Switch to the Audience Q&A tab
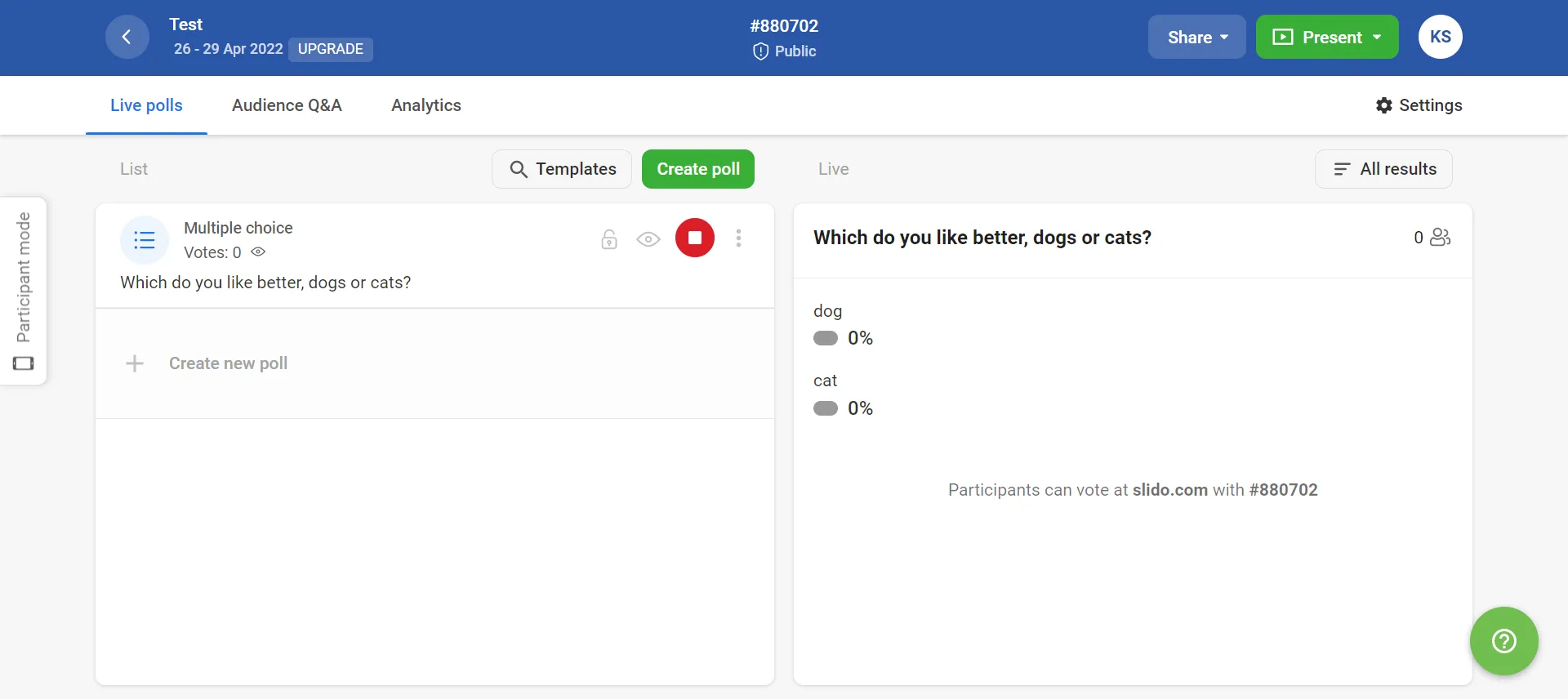This screenshot has width=1568, height=699. (287, 105)
